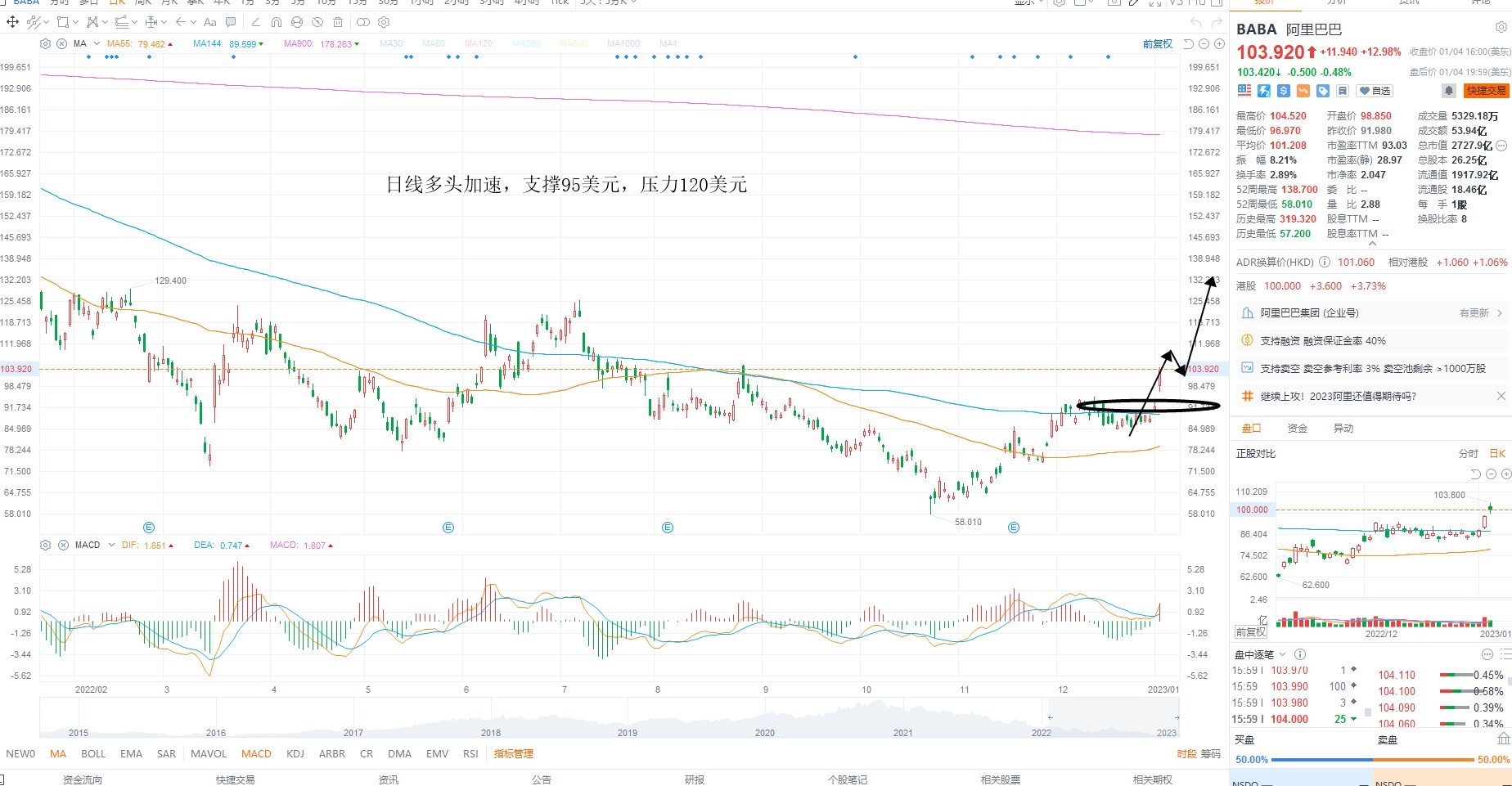Click the earnings E marker near September

point(668,528)
